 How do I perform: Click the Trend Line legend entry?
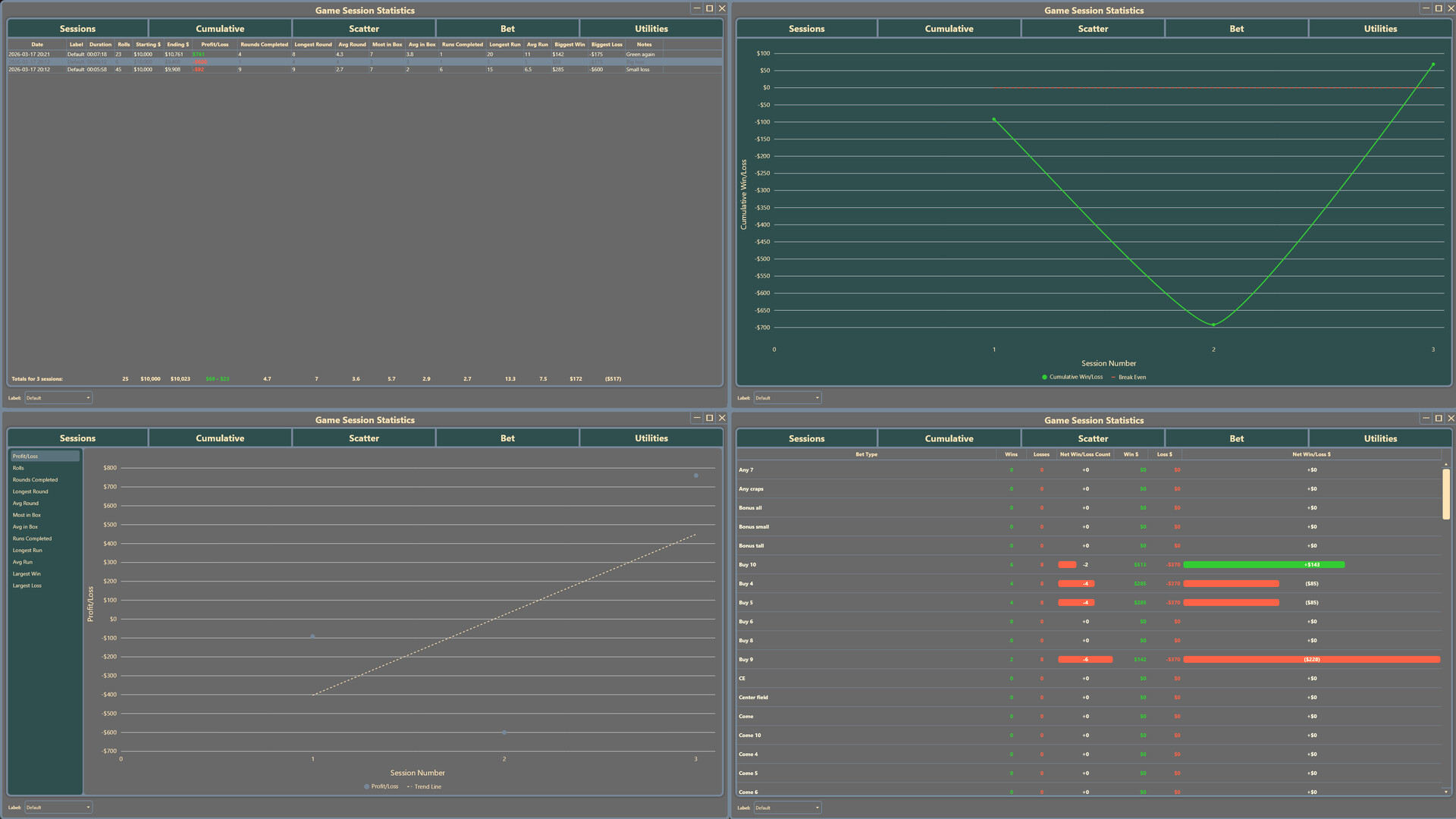coord(427,786)
